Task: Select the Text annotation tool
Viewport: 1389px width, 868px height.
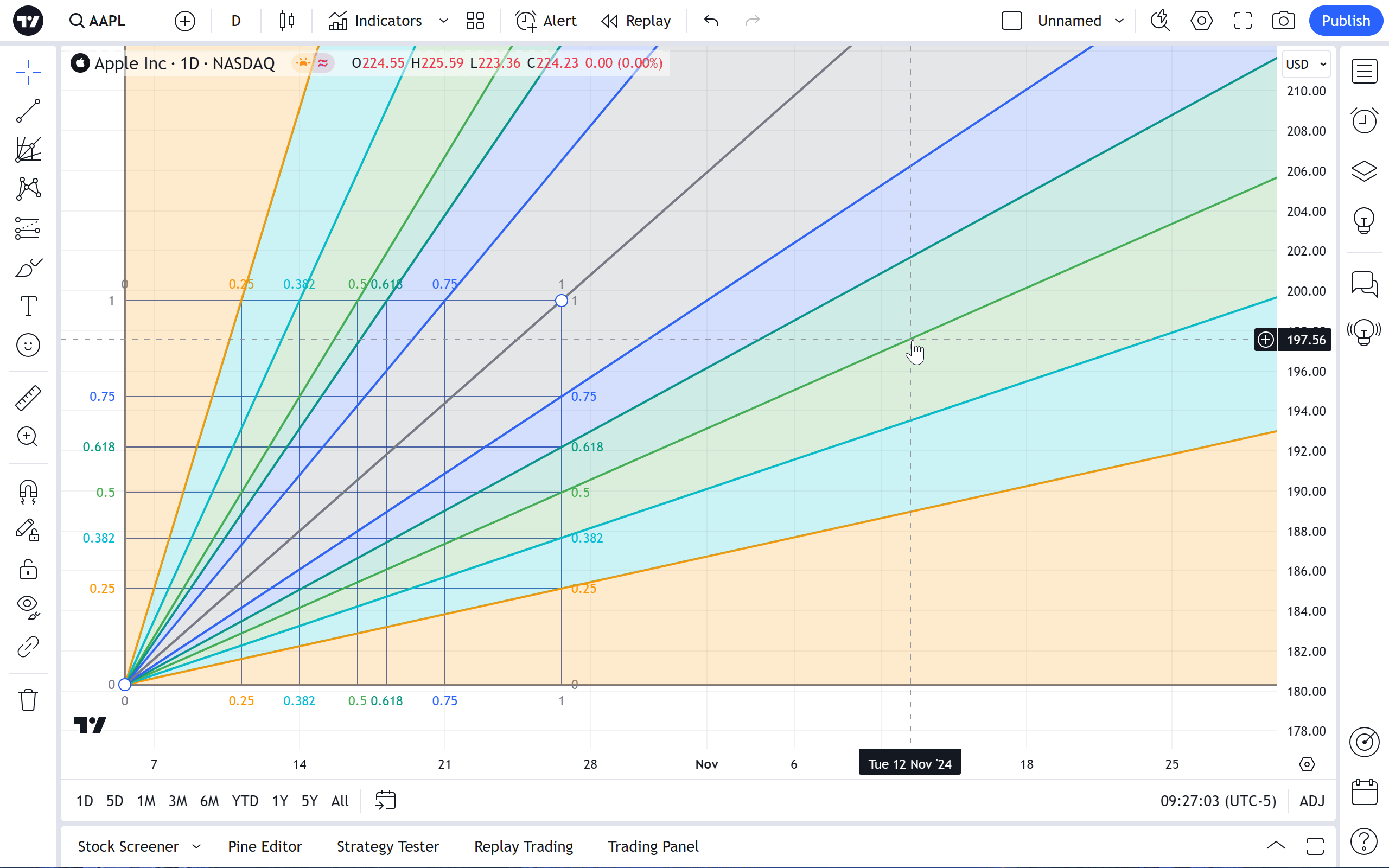Action: click(x=28, y=306)
